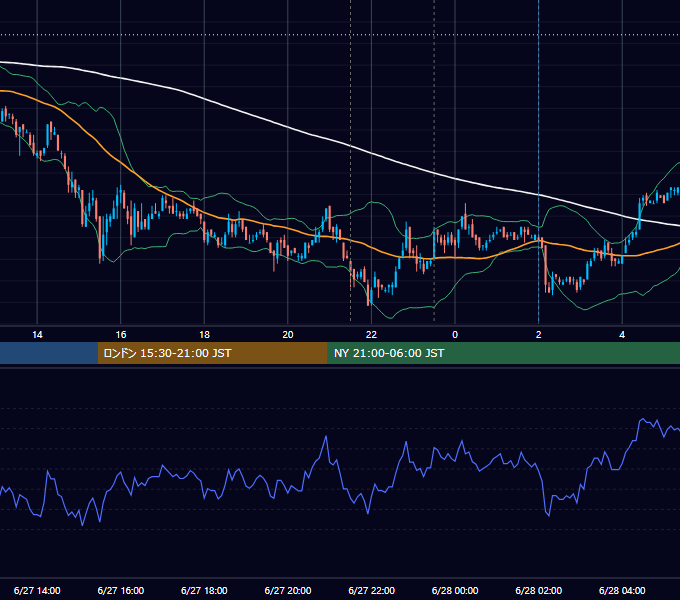
Task: Click time axis label 18
Action: tap(204, 335)
